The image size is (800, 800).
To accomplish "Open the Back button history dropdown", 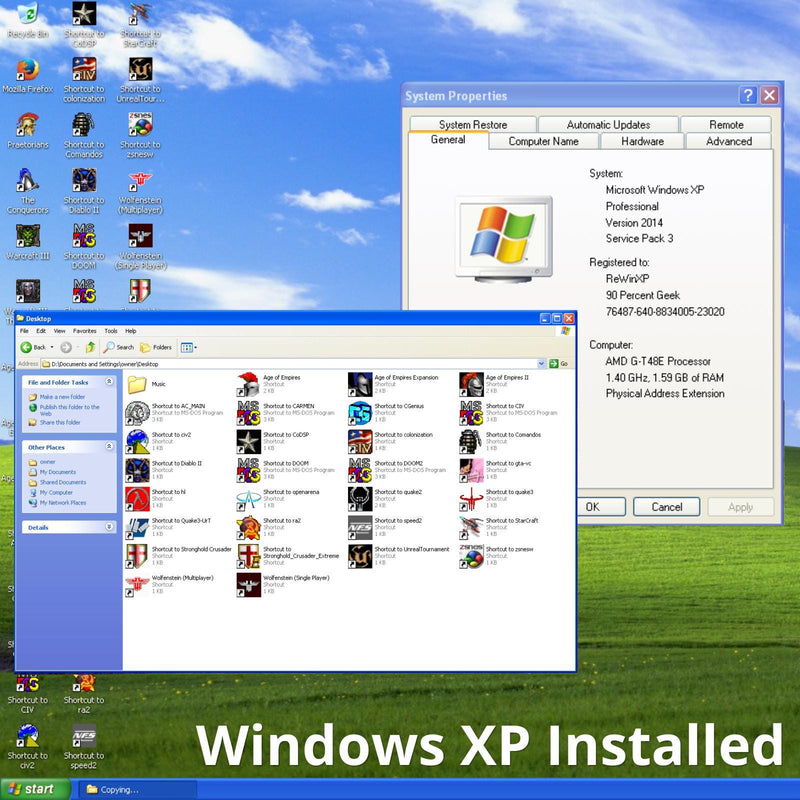I will click(x=52, y=347).
